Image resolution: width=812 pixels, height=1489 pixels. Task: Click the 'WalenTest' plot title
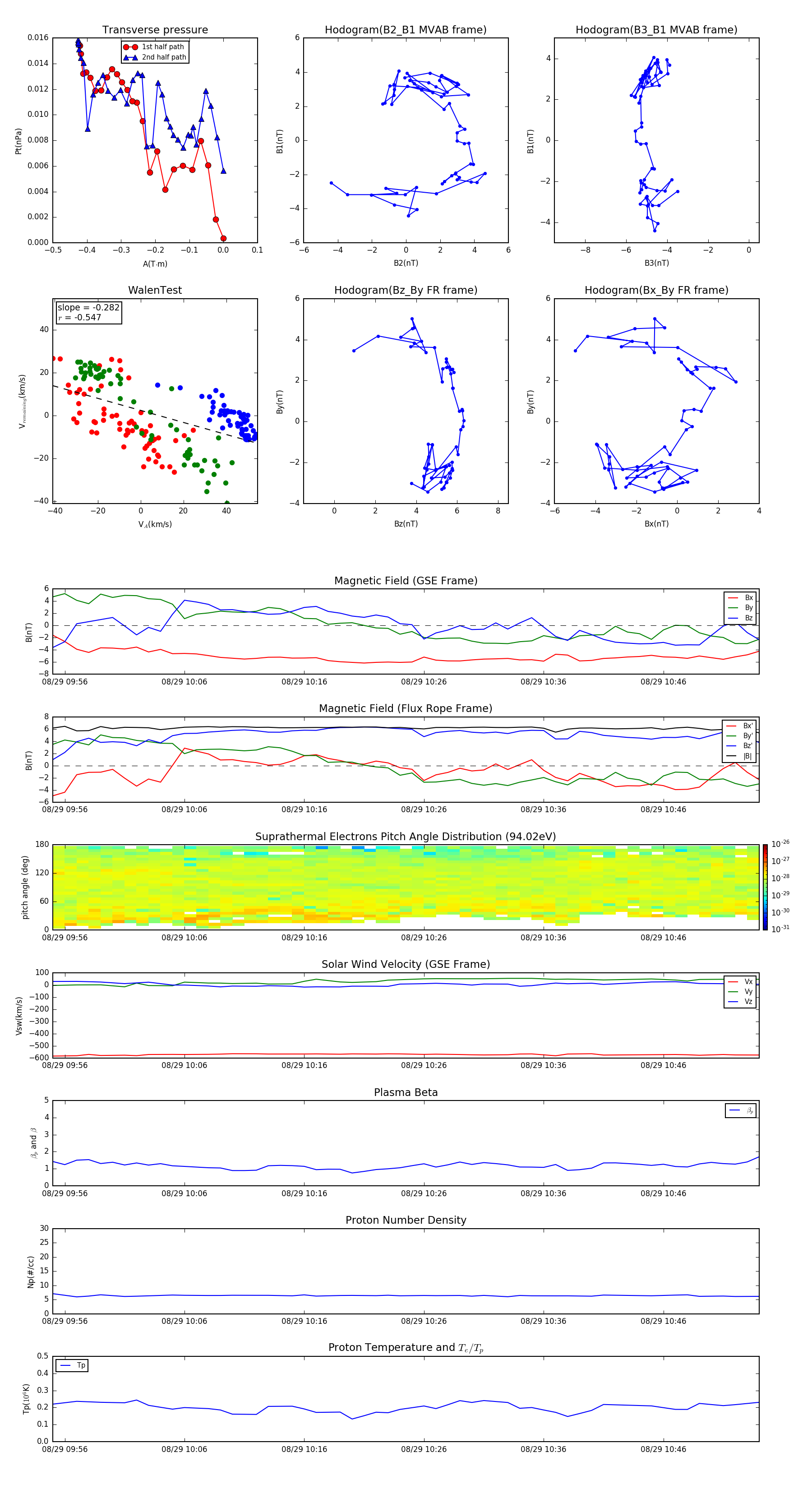(x=155, y=290)
